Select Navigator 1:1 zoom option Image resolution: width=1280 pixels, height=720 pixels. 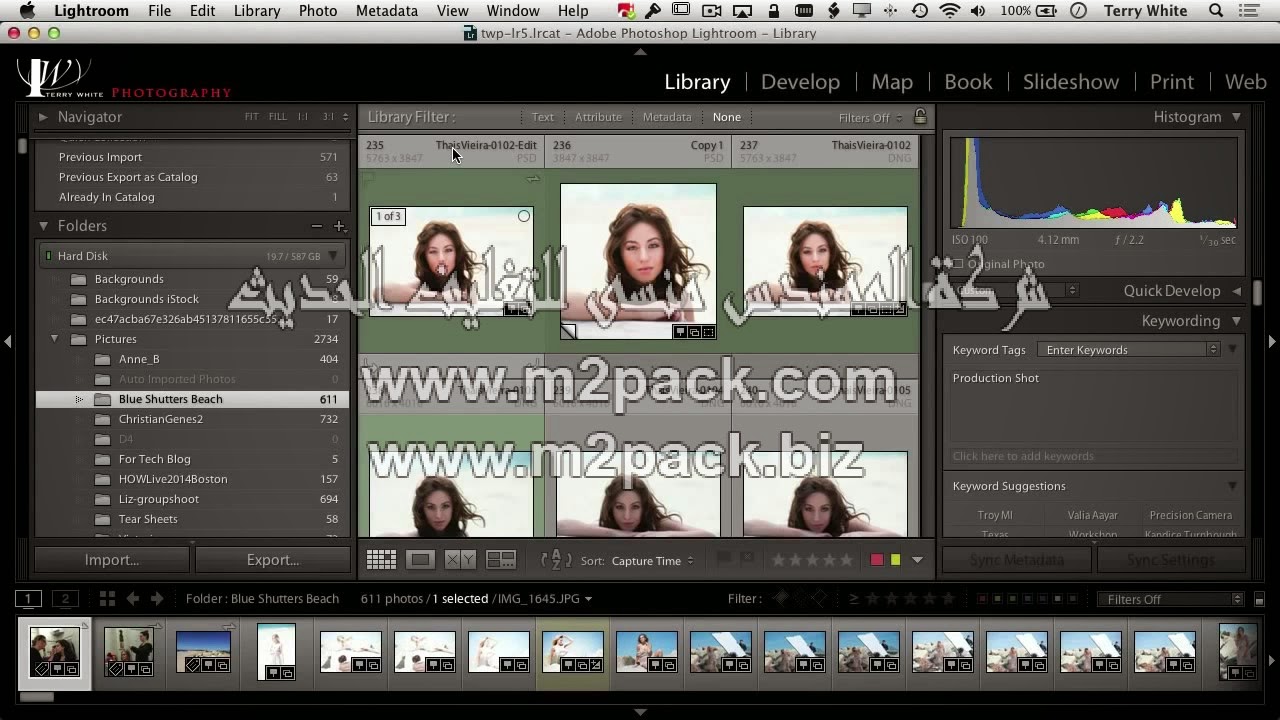coord(303,117)
